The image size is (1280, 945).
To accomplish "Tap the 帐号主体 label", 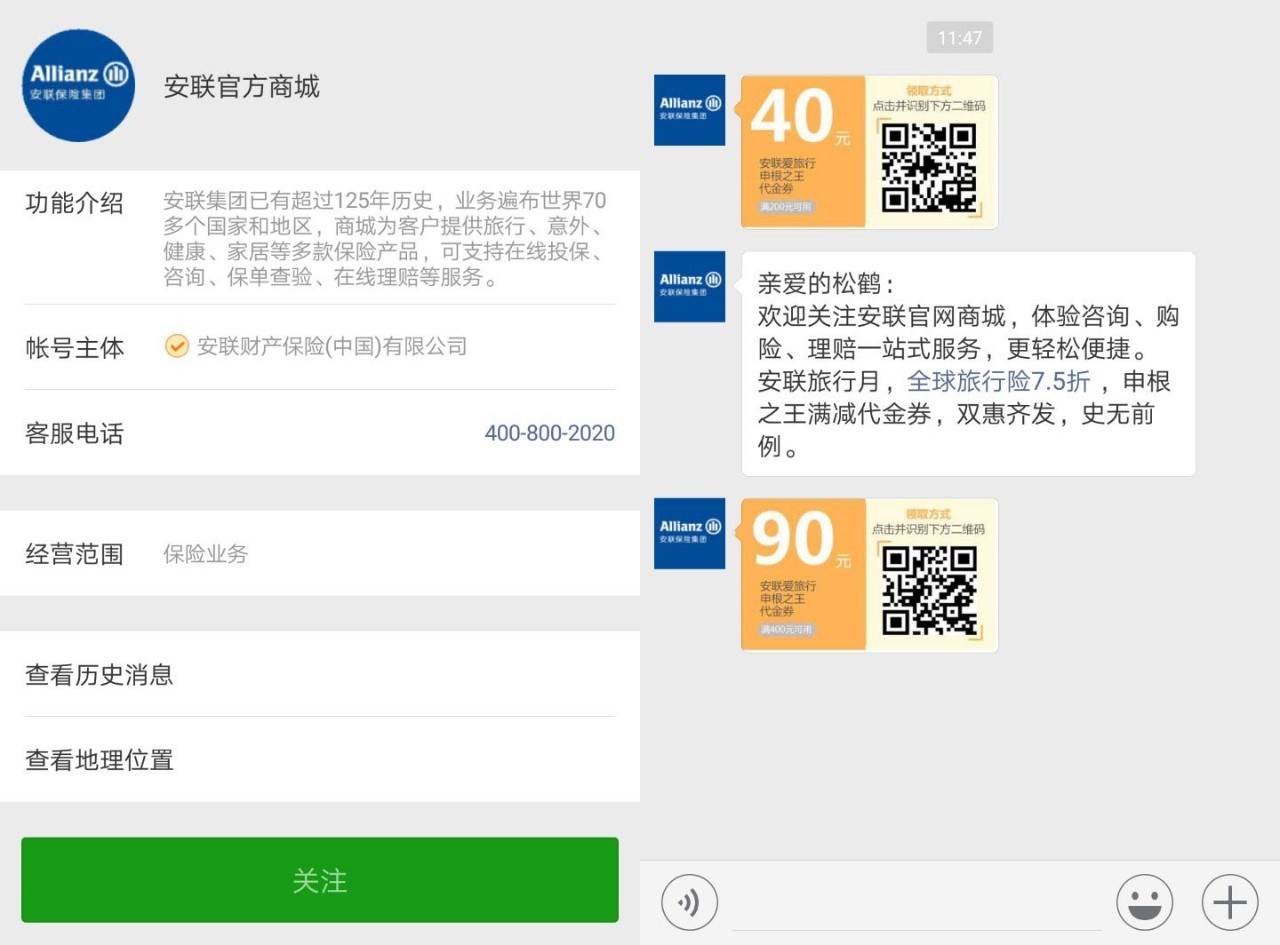I will pyautogui.click(x=74, y=348).
